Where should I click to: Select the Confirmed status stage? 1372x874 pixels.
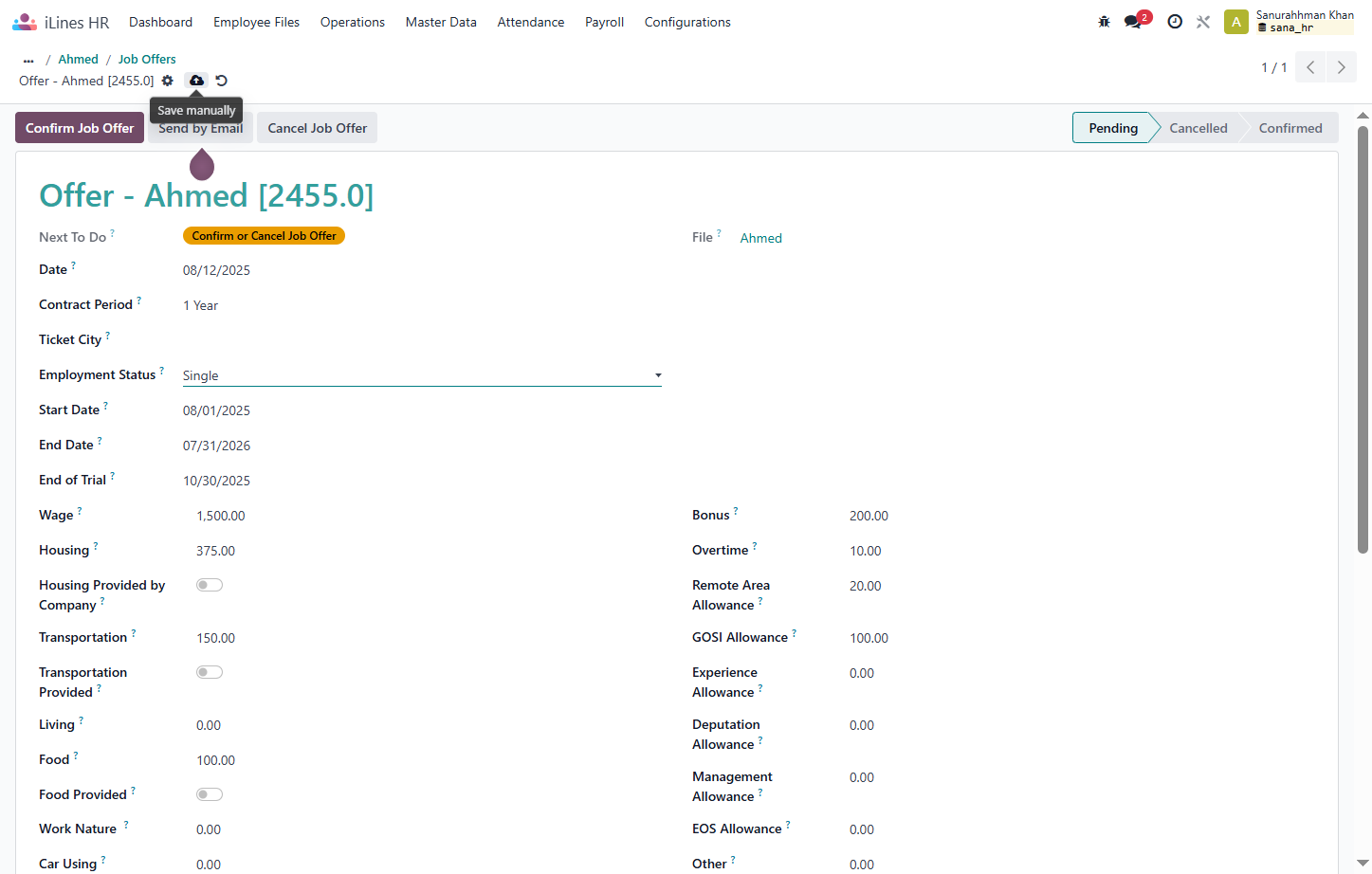[1290, 128]
